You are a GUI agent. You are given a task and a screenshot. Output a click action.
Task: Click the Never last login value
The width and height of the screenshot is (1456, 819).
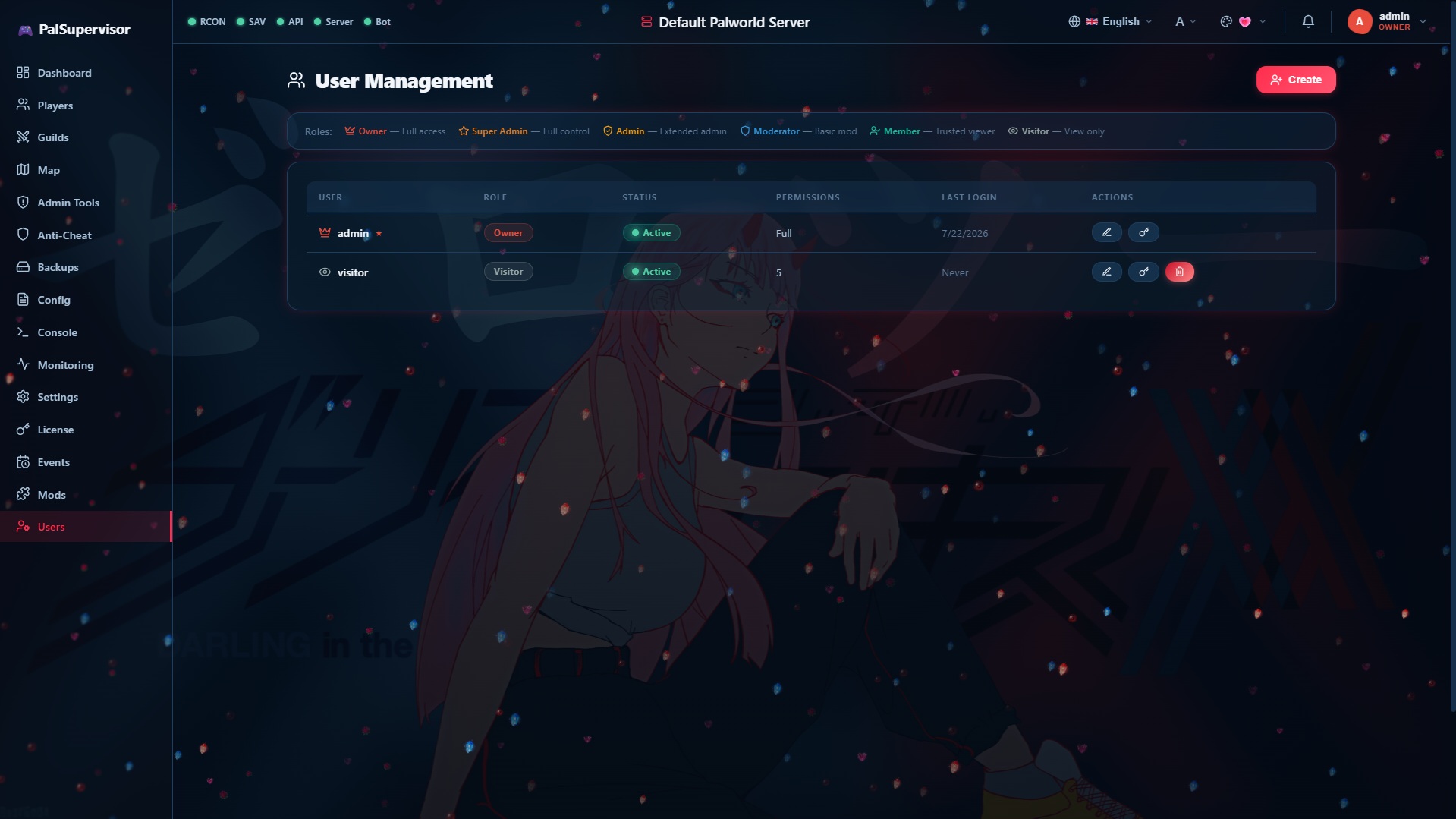pos(954,272)
